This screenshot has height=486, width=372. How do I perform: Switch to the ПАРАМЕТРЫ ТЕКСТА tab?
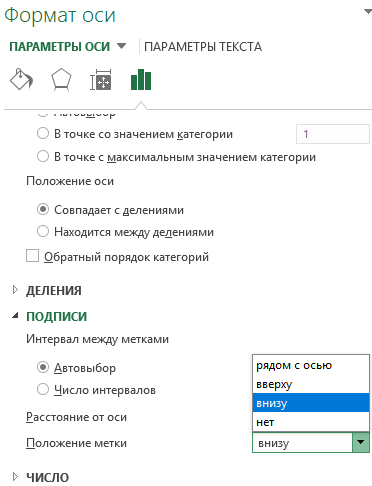click(x=203, y=46)
